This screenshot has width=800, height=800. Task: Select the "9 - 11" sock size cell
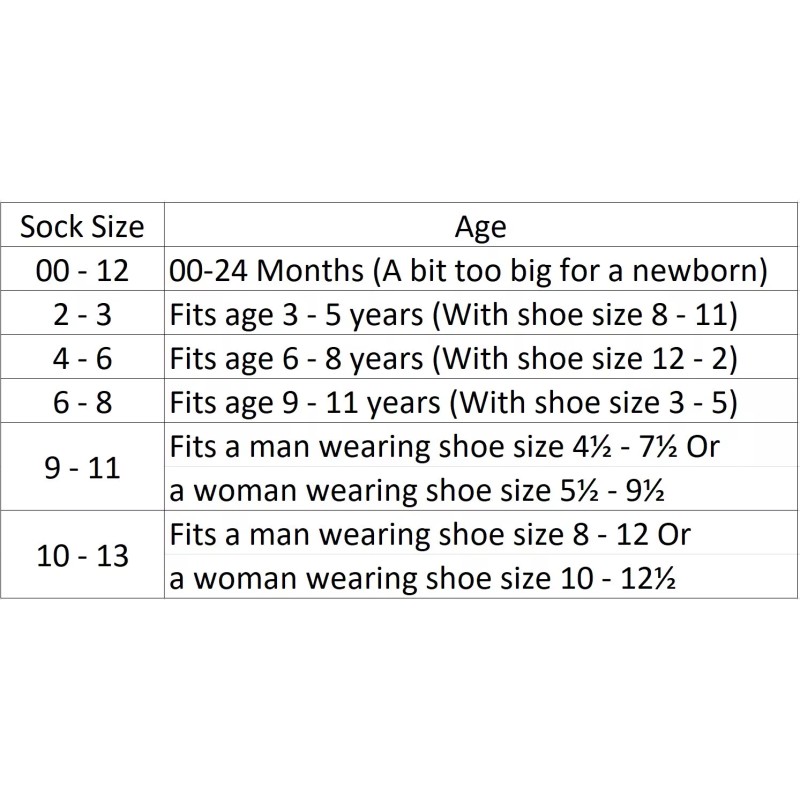(x=82, y=467)
